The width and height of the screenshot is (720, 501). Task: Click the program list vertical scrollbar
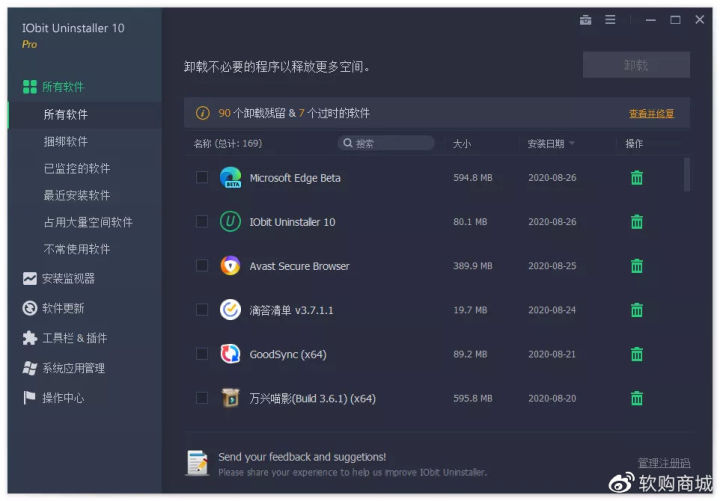pyautogui.click(x=686, y=175)
